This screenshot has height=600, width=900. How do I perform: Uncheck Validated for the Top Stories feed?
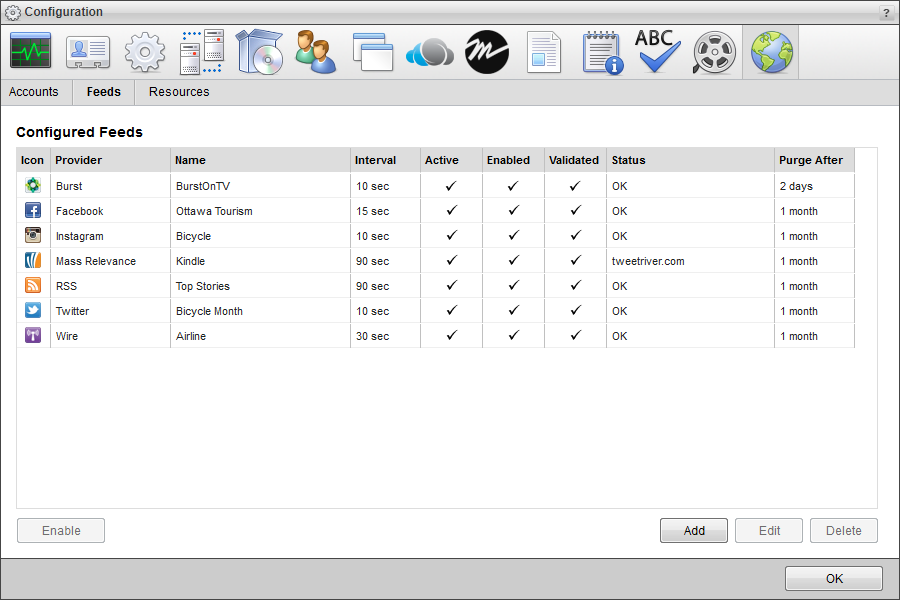pos(574,286)
